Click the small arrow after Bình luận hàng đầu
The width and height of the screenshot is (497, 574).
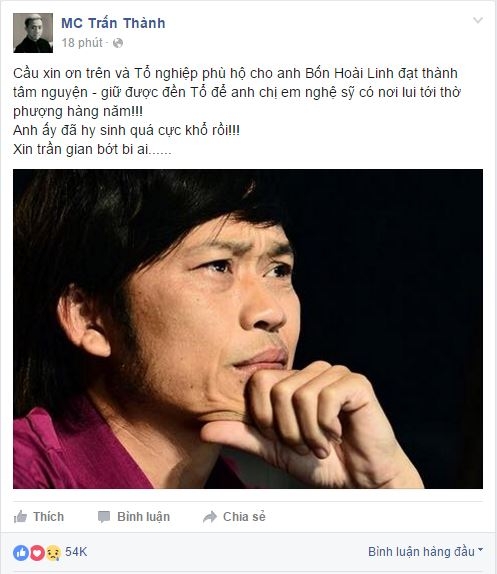[481, 549]
